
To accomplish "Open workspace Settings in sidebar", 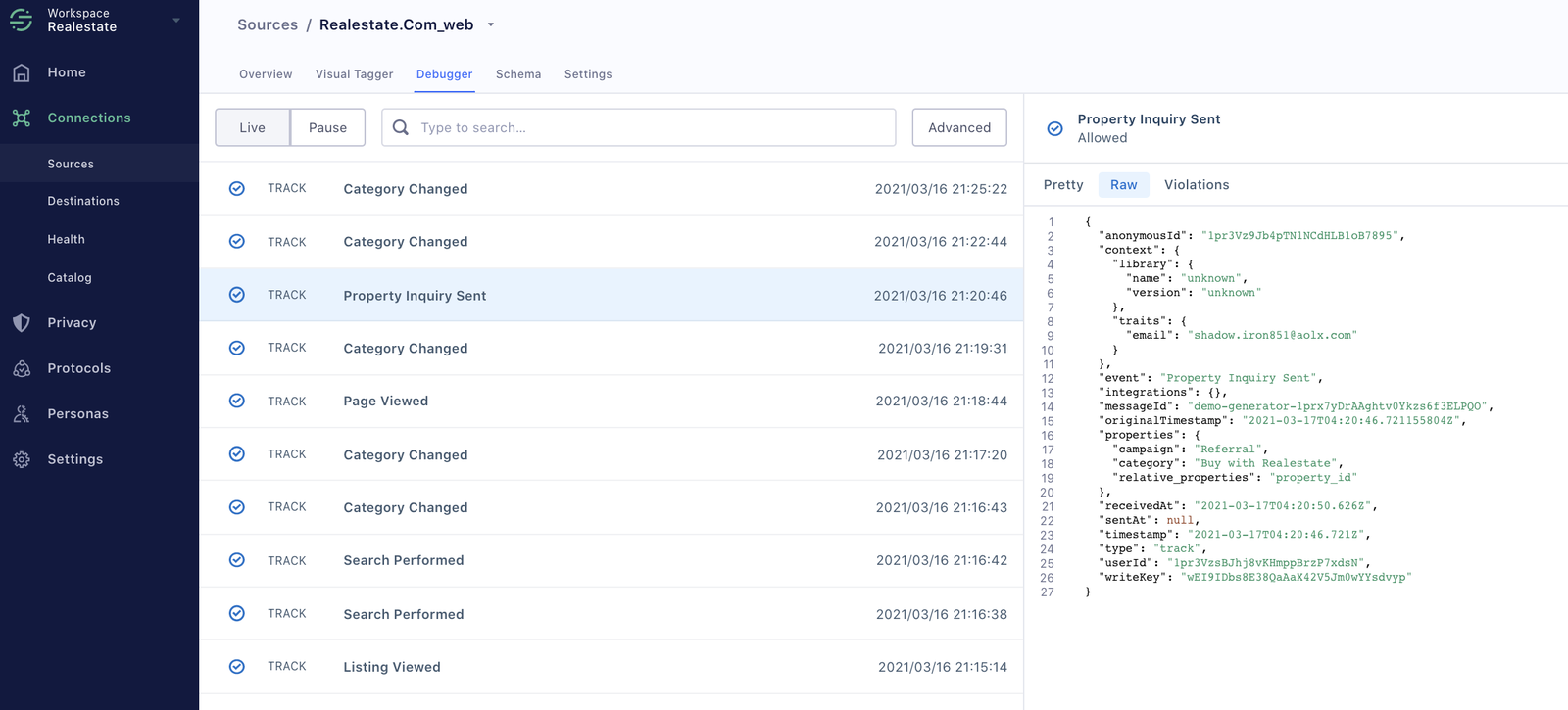I will [x=75, y=459].
